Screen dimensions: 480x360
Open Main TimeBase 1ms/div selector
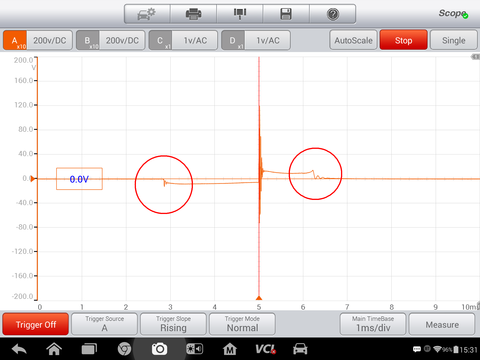coord(373,324)
